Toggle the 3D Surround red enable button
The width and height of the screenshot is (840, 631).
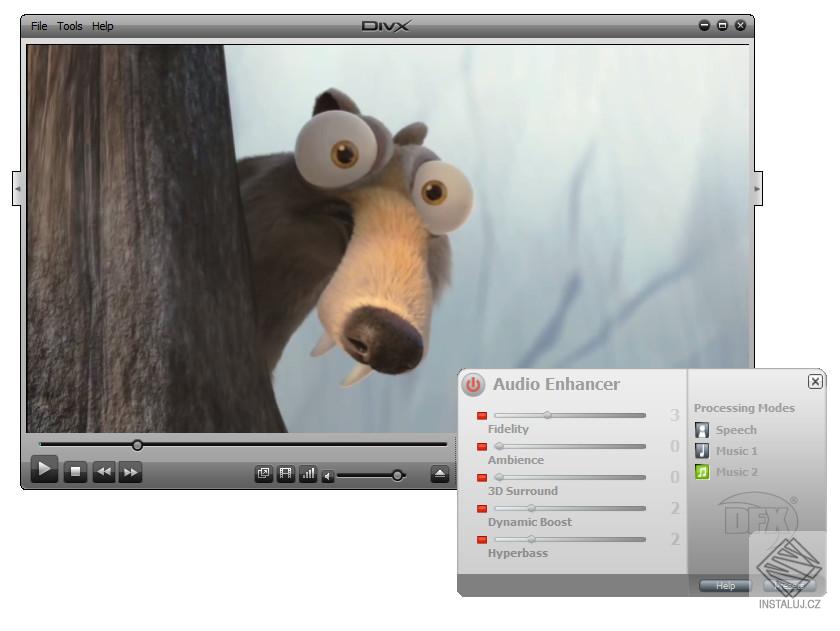pyautogui.click(x=482, y=477)
